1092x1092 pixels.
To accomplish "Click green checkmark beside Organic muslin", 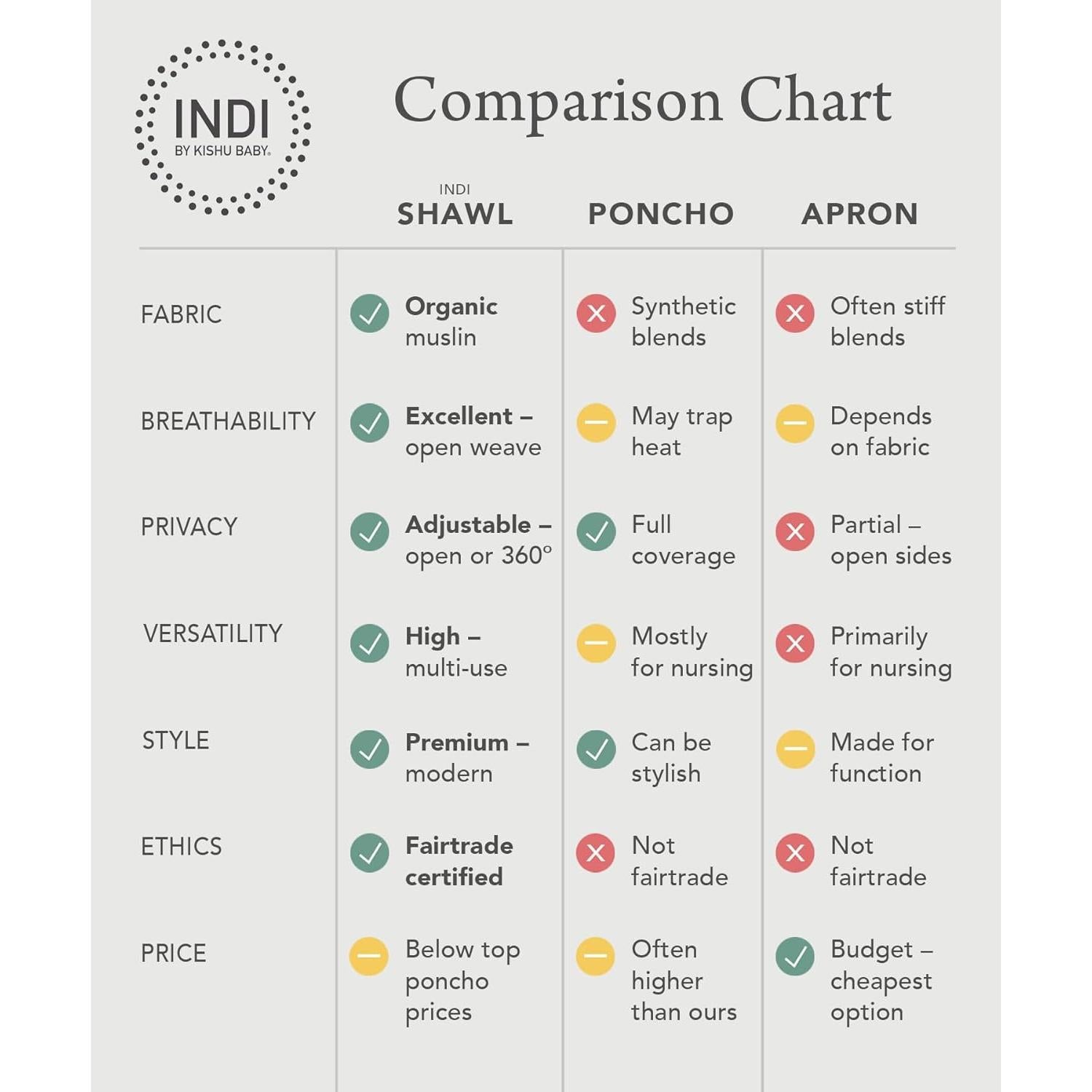I will point(370,314).
